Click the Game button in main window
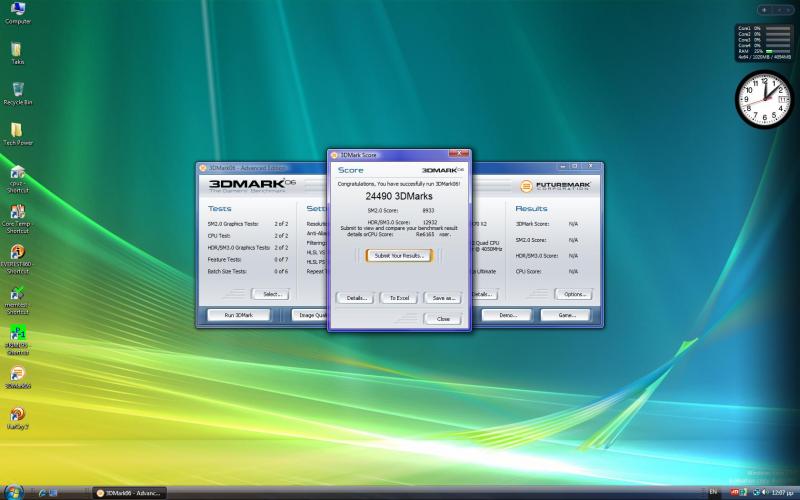800x500 pixels. tap(566, 315)
